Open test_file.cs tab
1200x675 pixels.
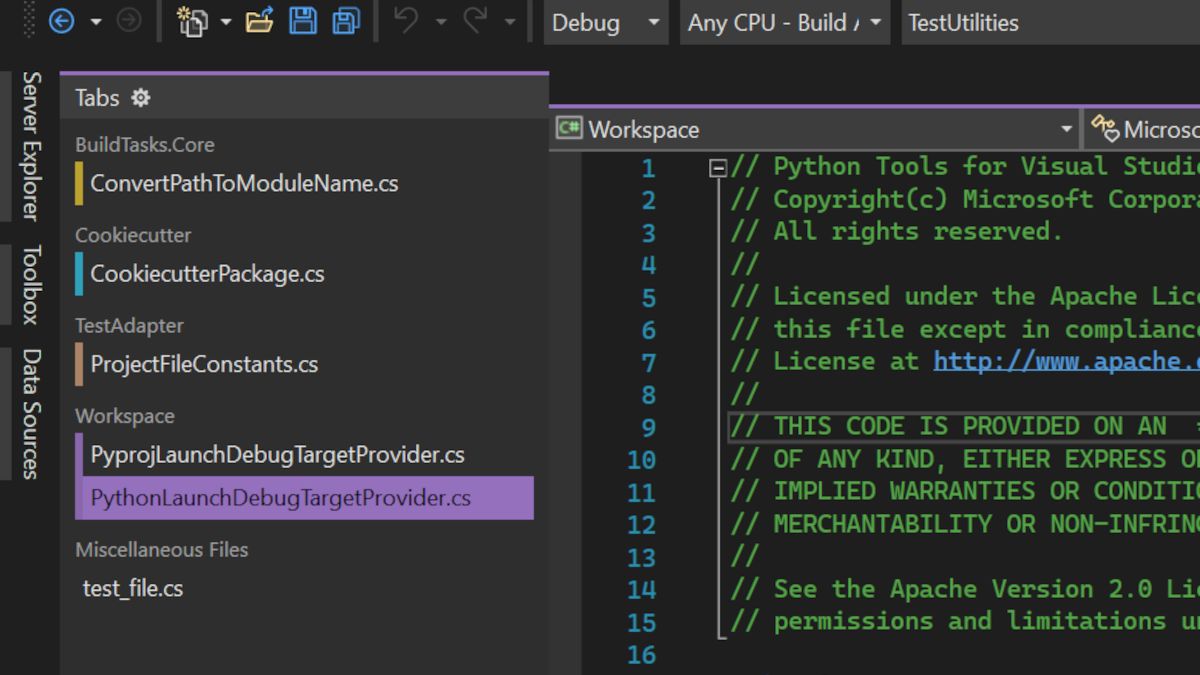(133, 588)
